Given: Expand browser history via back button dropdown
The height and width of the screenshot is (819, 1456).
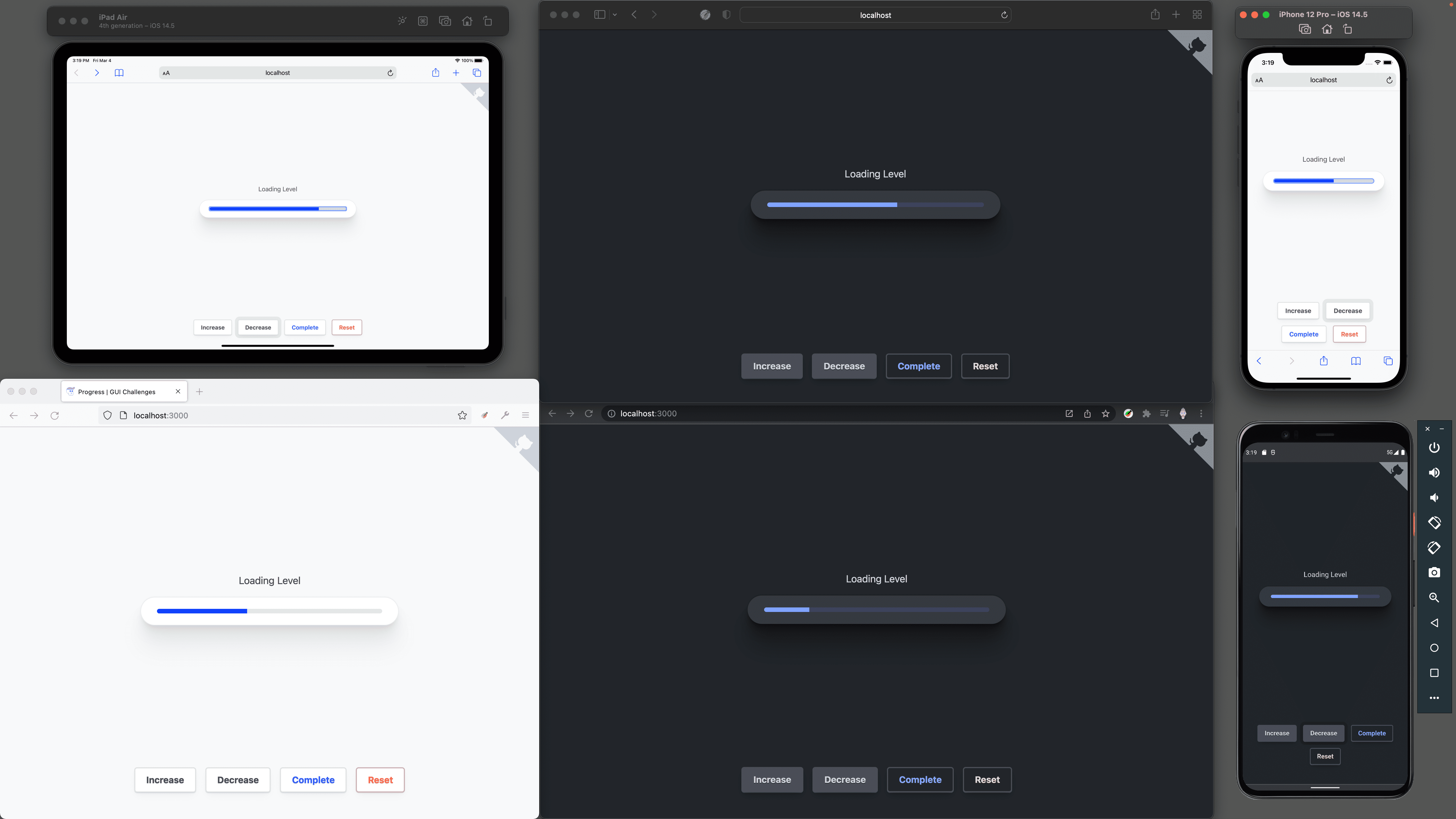Looking at the screenshot, I should click(x=13, y=415).
